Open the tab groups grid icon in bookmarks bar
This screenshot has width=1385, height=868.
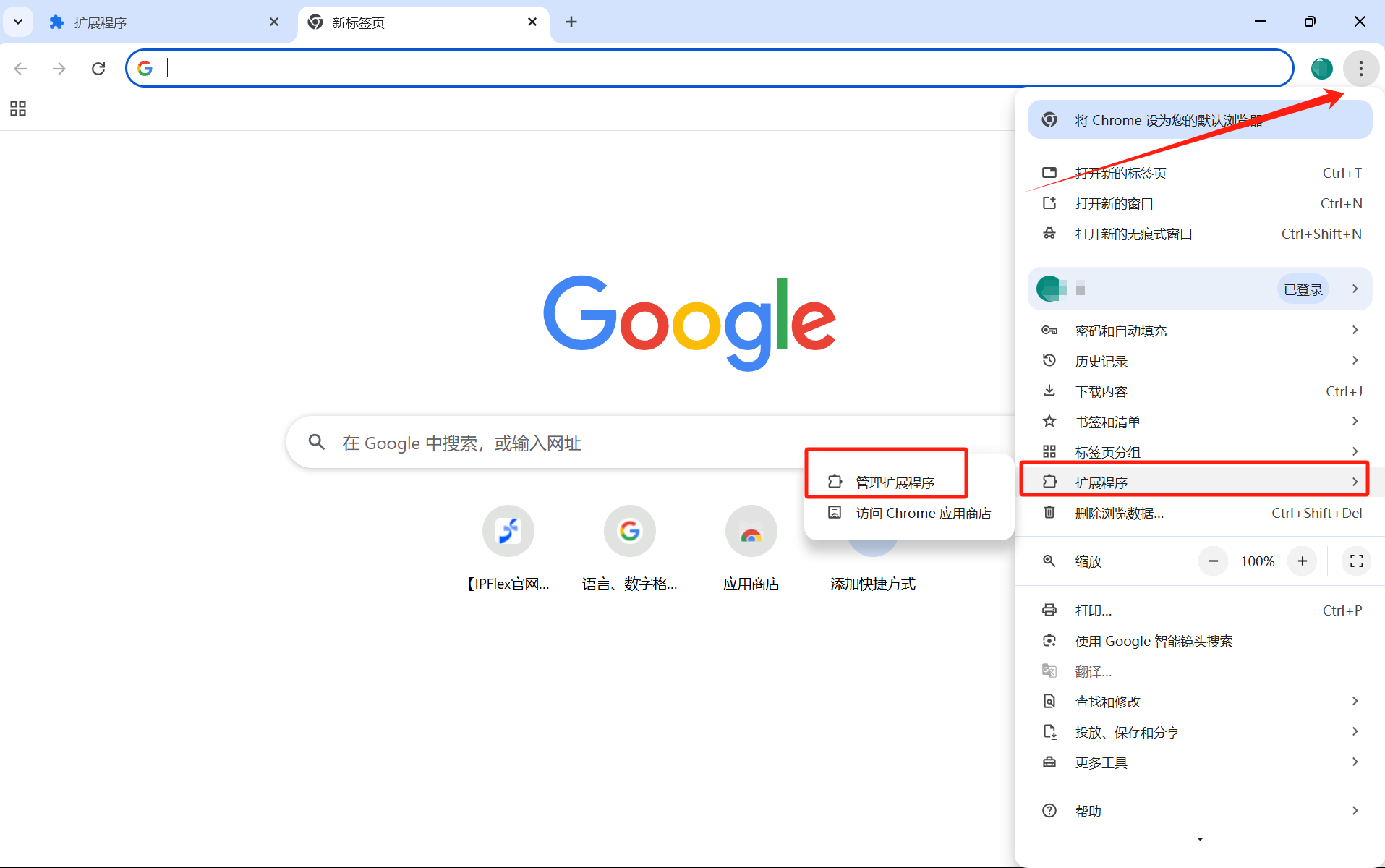(x=18, y=109)
